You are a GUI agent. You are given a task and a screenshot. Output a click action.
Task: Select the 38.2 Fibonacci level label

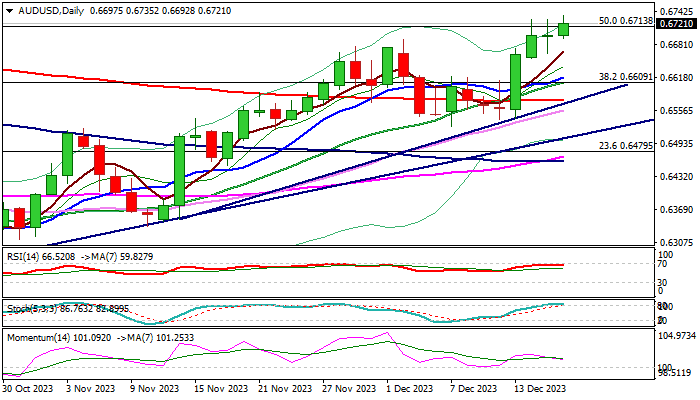(x=625, y=77)
